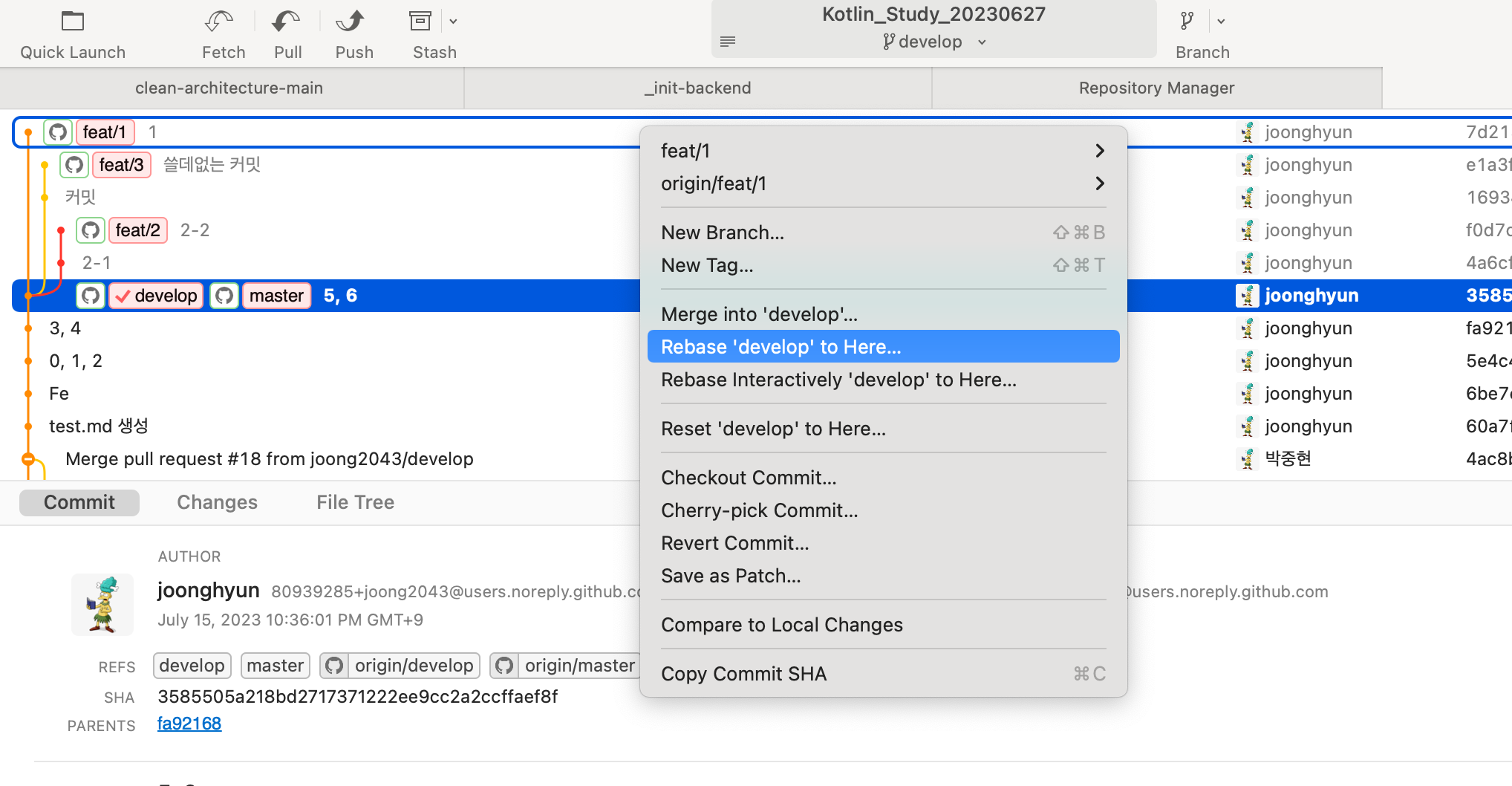Click the Branch toolbar icon

tap(1187, 21)
